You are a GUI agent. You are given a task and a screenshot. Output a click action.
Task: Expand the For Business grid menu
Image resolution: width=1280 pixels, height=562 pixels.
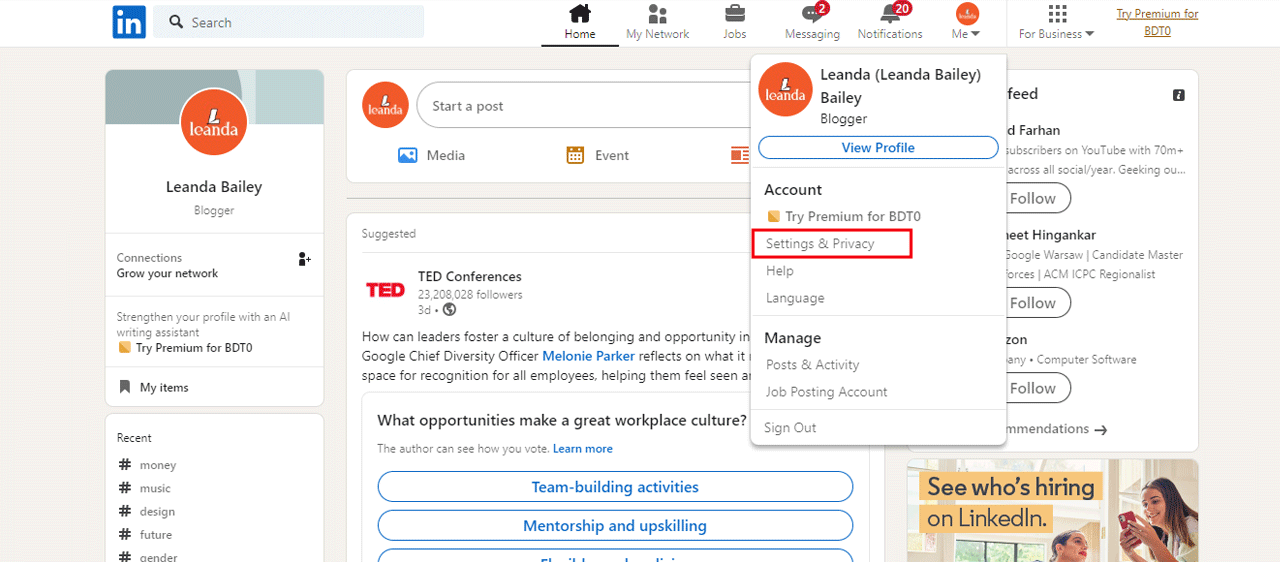[x=1056, y=23]
